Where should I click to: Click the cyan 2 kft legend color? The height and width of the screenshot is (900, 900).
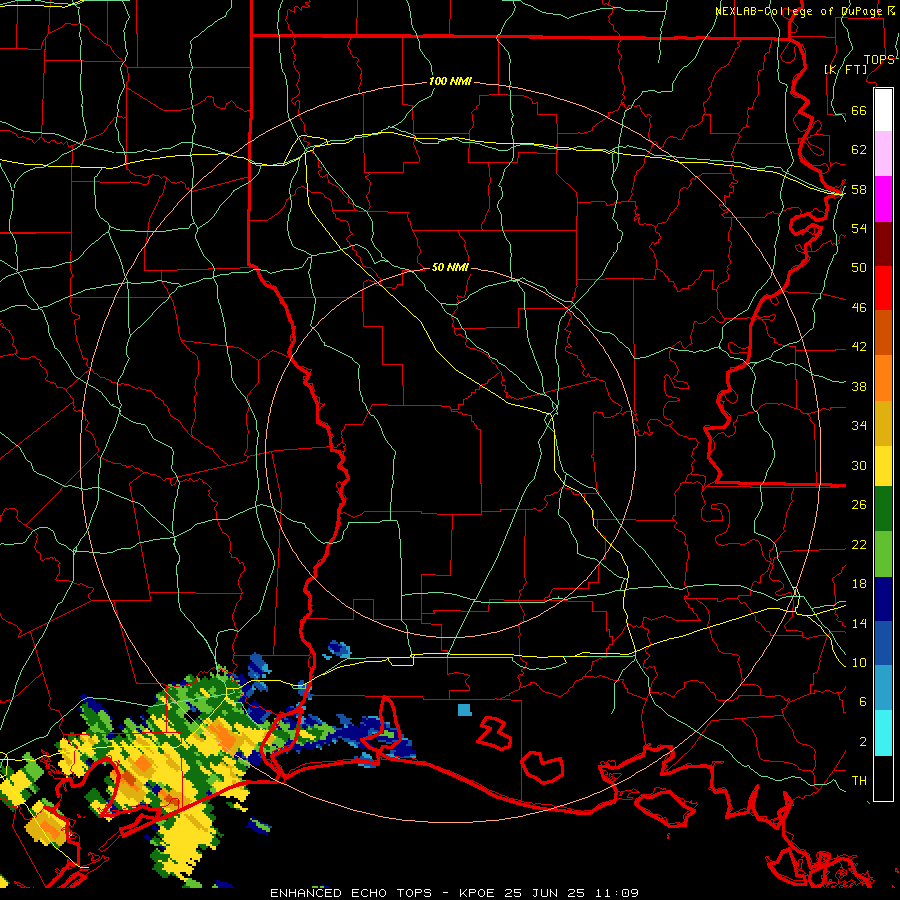[883, 733]
